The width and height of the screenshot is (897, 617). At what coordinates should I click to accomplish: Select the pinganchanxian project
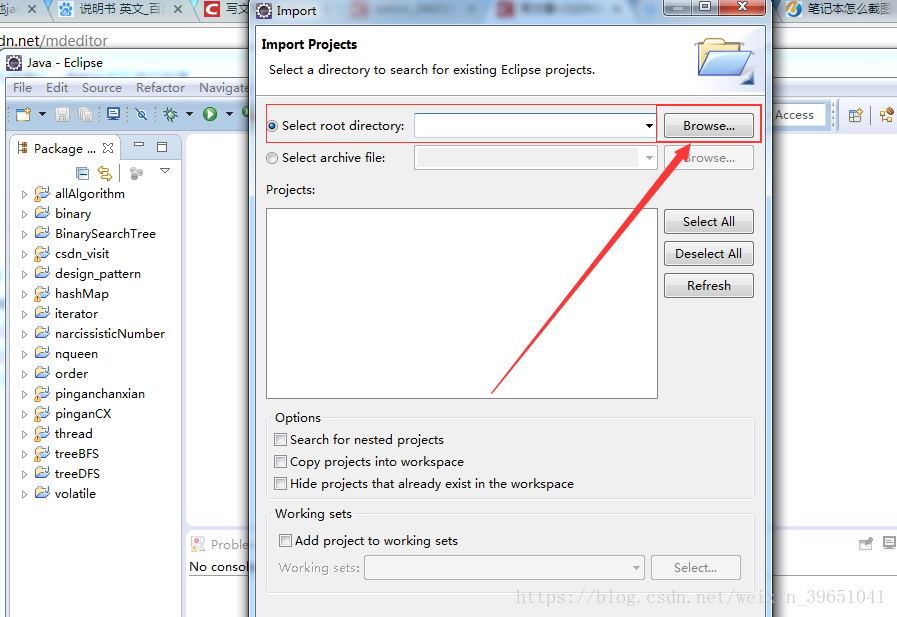100,394
